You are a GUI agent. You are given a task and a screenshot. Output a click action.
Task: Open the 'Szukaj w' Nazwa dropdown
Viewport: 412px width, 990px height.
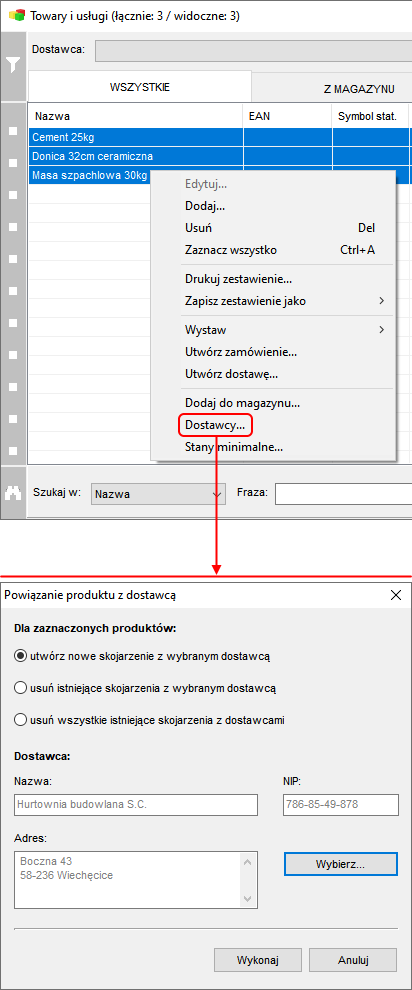[158, 494]
